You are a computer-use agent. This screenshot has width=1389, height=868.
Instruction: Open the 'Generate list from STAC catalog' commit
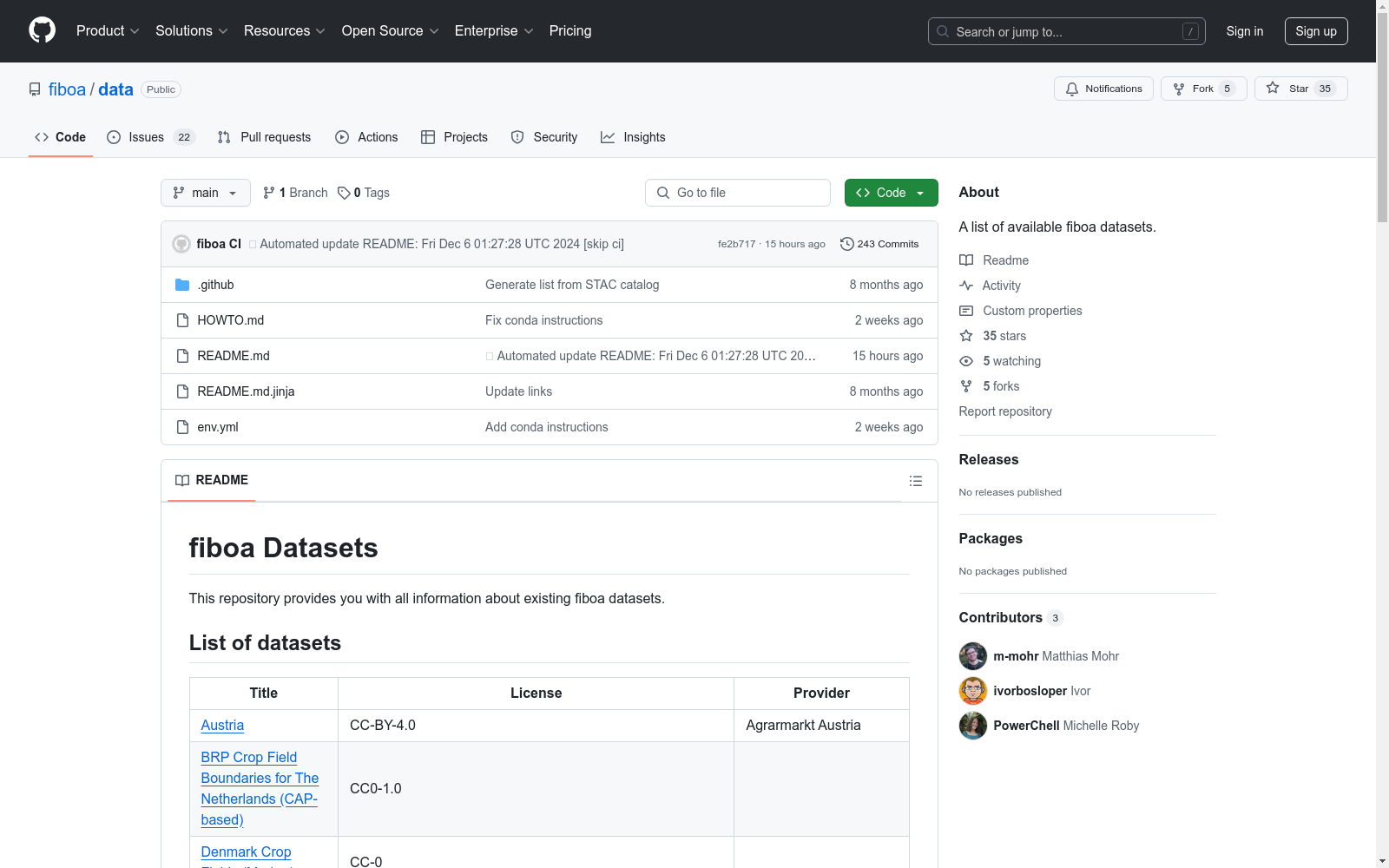pyautogui.click(x=572, y=285)
